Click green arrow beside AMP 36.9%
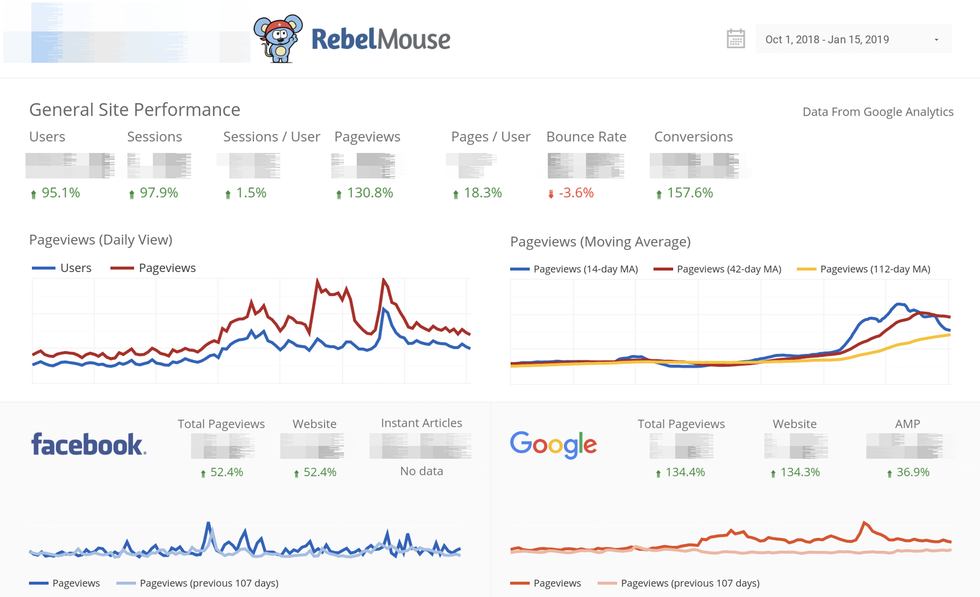 pos(889,473)
